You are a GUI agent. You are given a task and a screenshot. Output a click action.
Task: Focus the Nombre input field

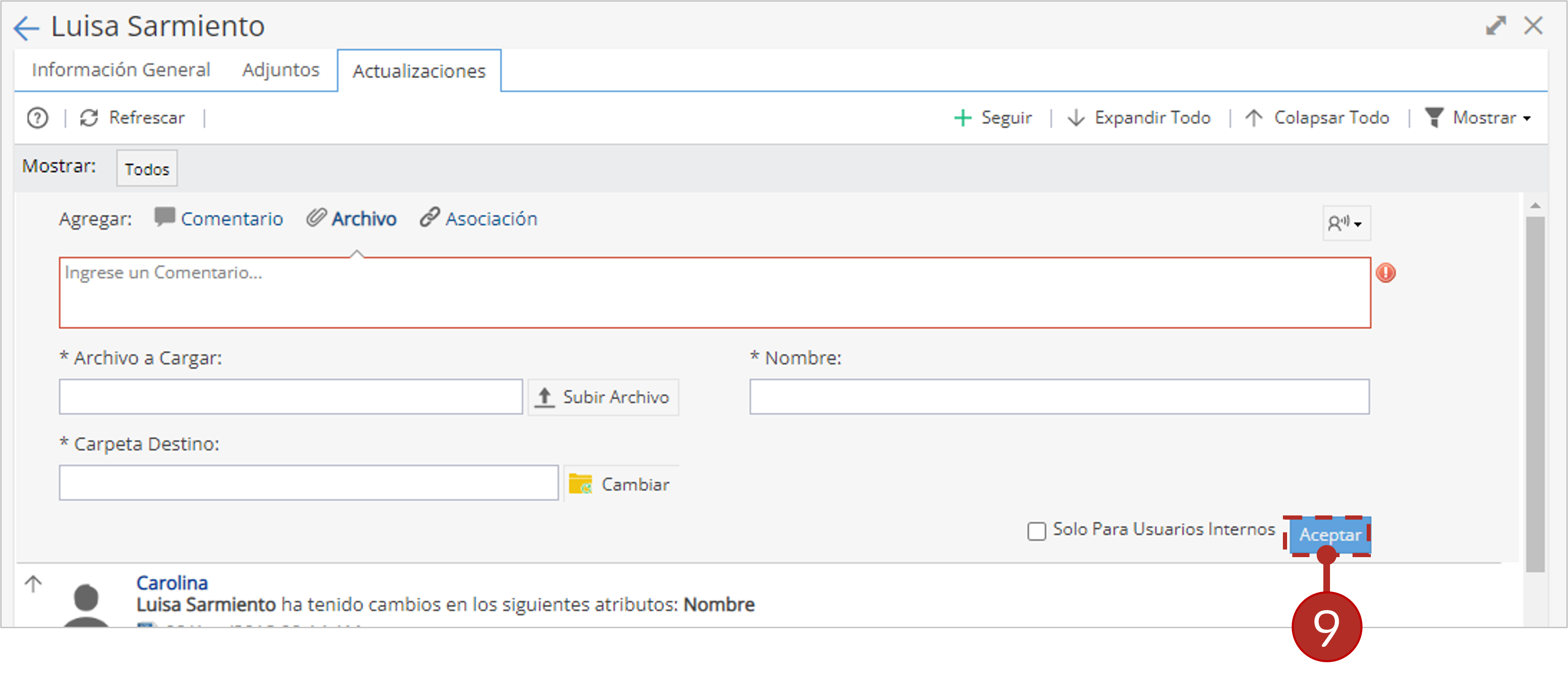point(1059,397)
